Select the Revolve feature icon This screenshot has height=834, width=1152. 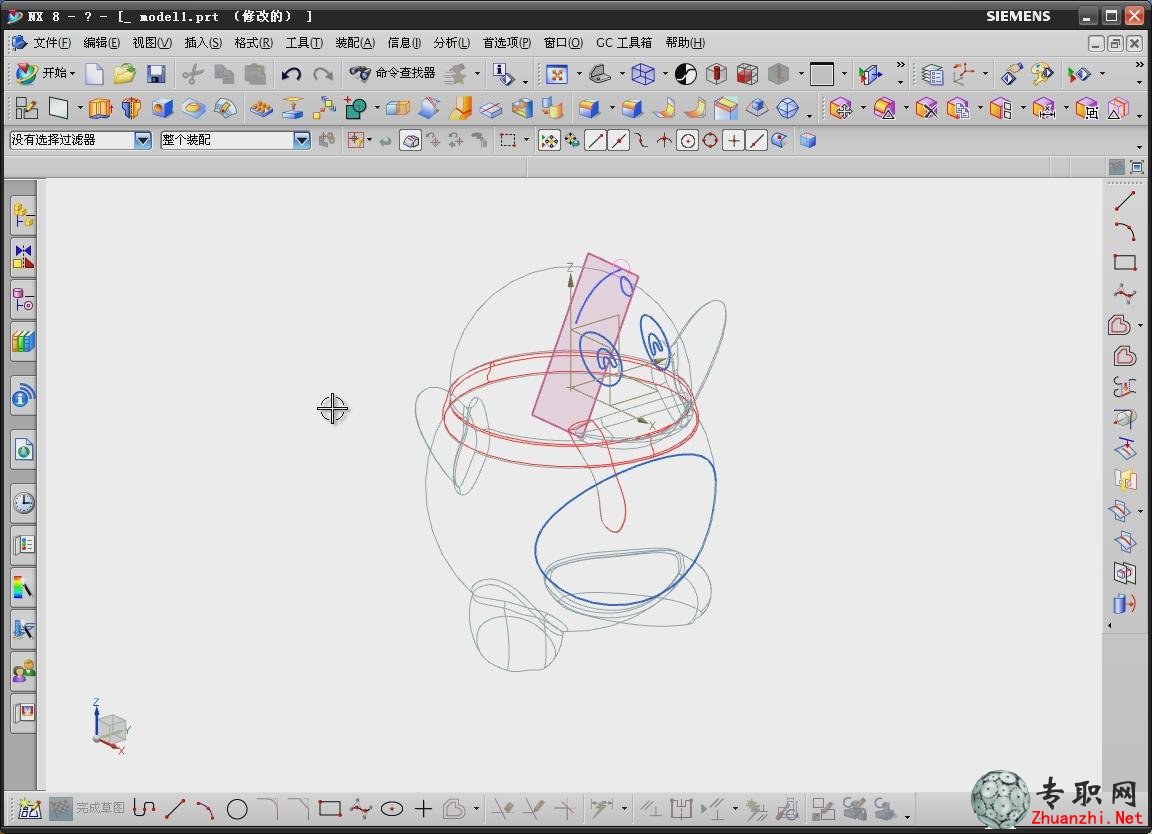pyautogui.click(x=131, y=109)
